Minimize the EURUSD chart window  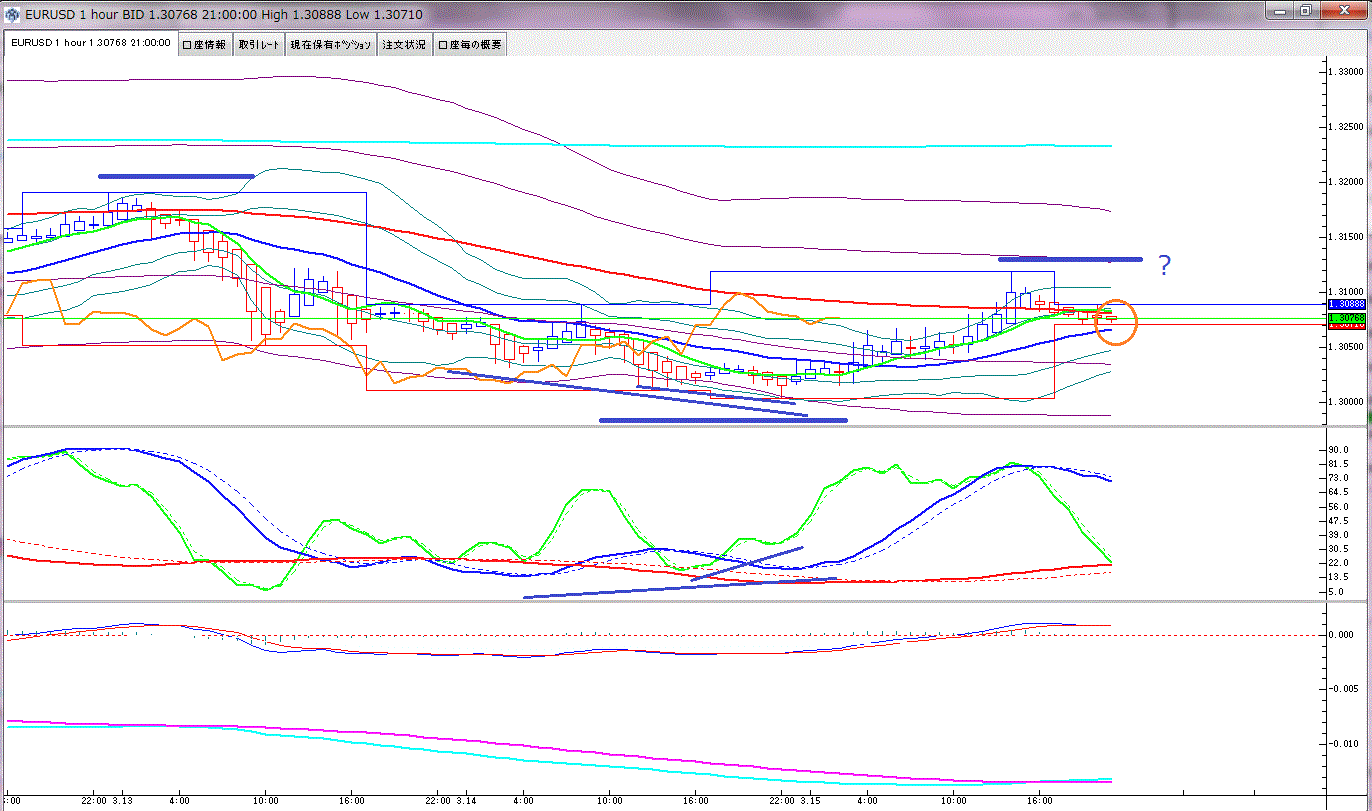tap(1280, 11)
